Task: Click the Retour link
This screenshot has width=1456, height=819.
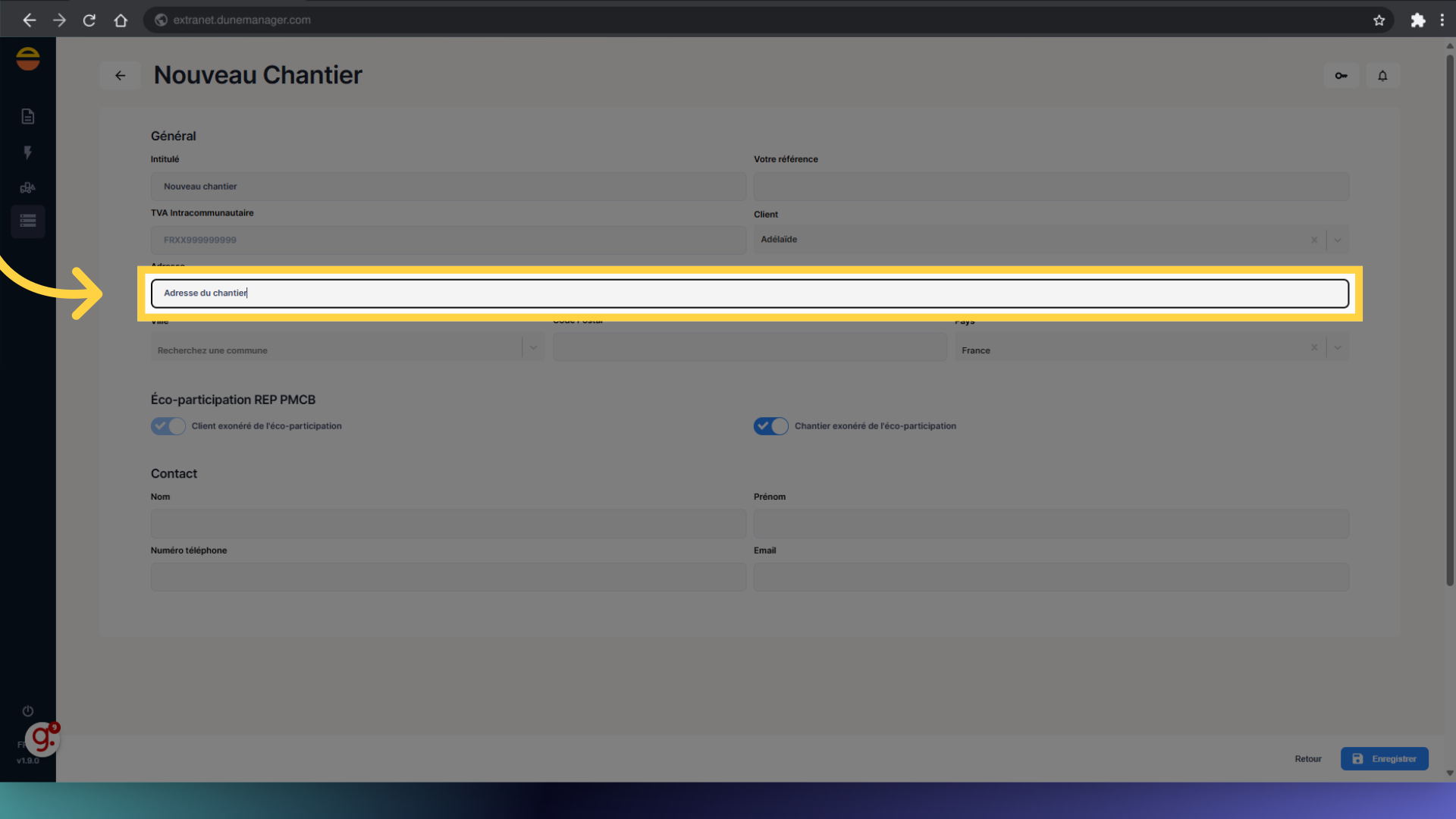Action: (1307, 759)
